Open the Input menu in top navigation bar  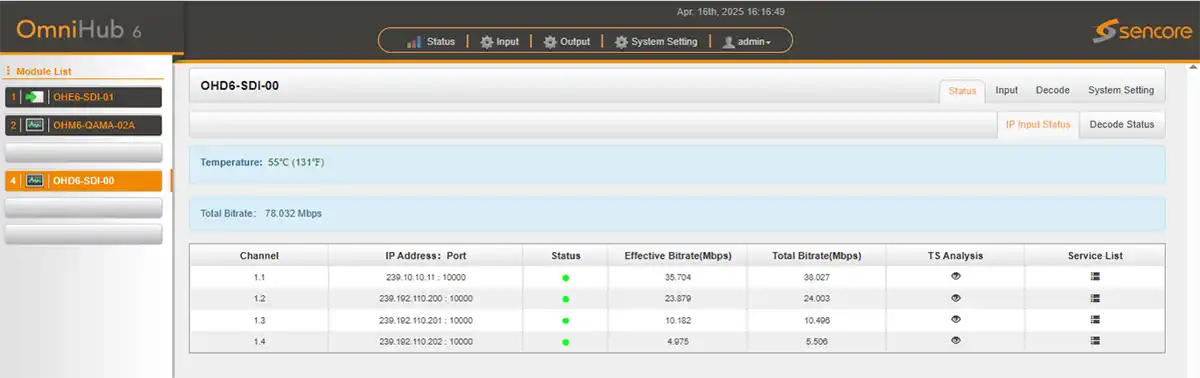(x=499, y=42)
